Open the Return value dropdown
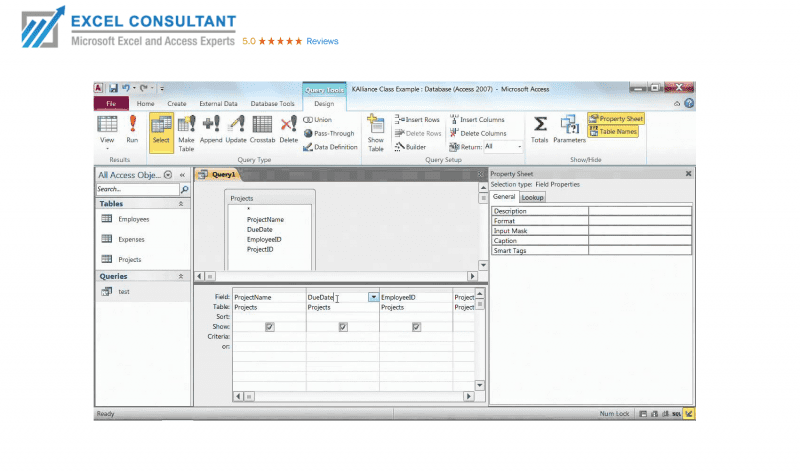The image size is (800, 471). coord(519,147)
